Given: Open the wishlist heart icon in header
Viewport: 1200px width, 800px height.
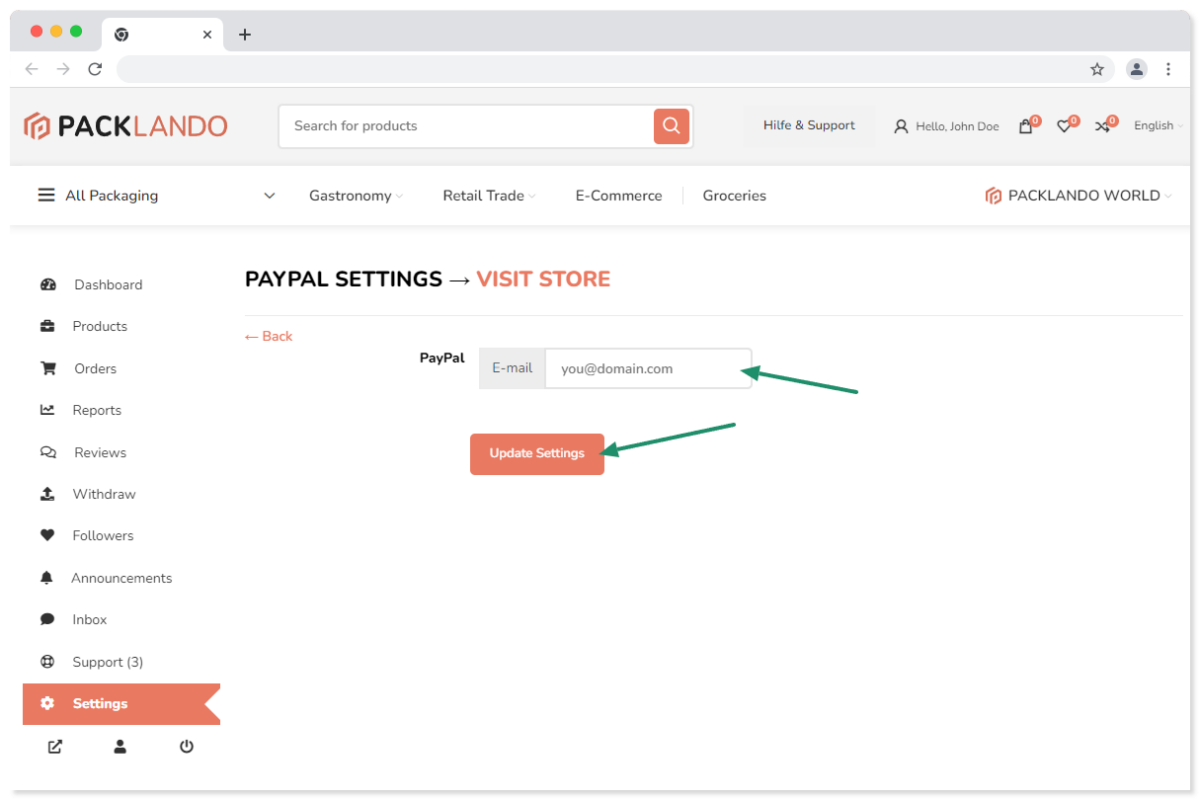Looking at the screenshot, I should click(x=1064, y=126).
